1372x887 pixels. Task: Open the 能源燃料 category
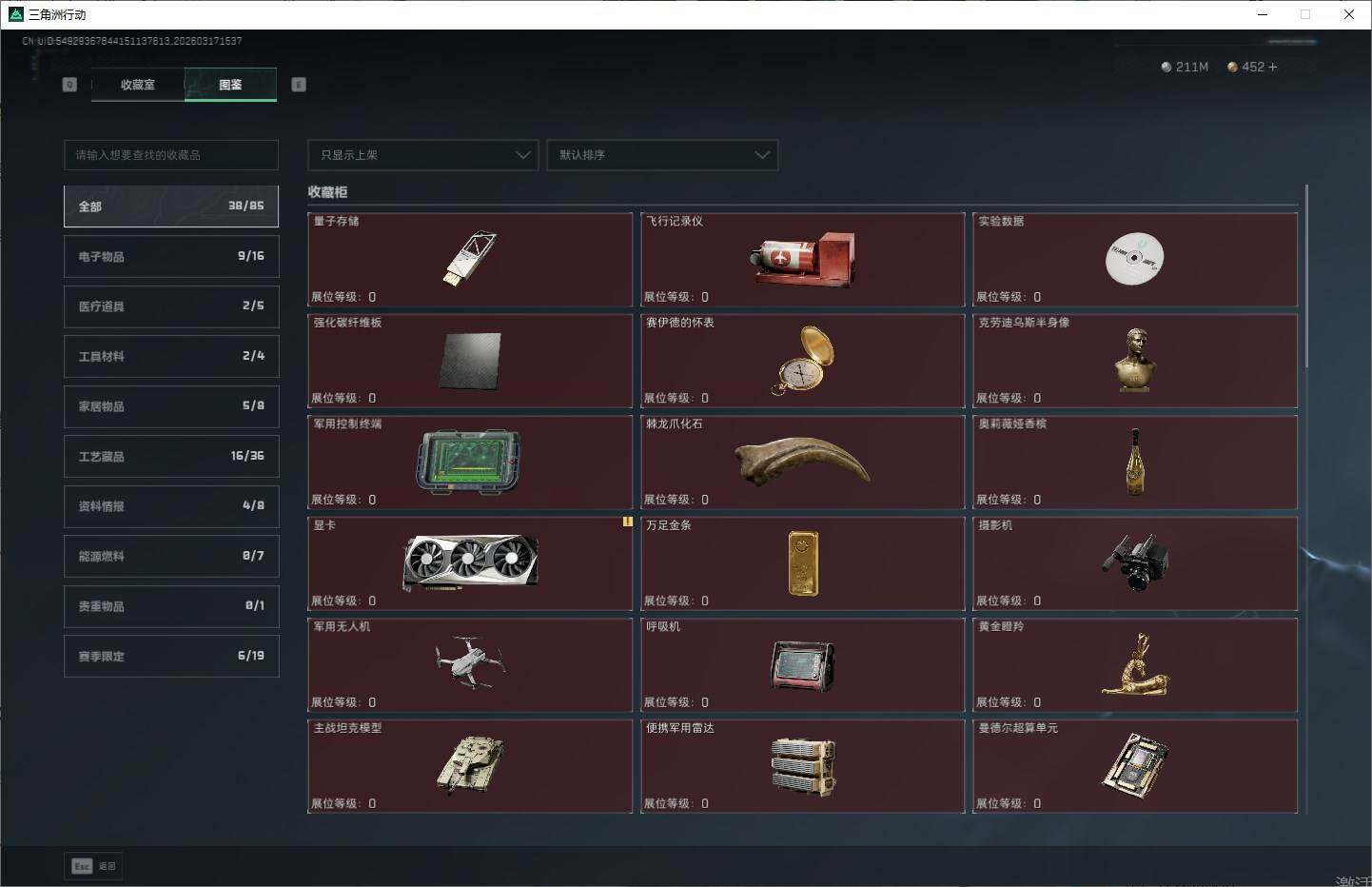171,557
